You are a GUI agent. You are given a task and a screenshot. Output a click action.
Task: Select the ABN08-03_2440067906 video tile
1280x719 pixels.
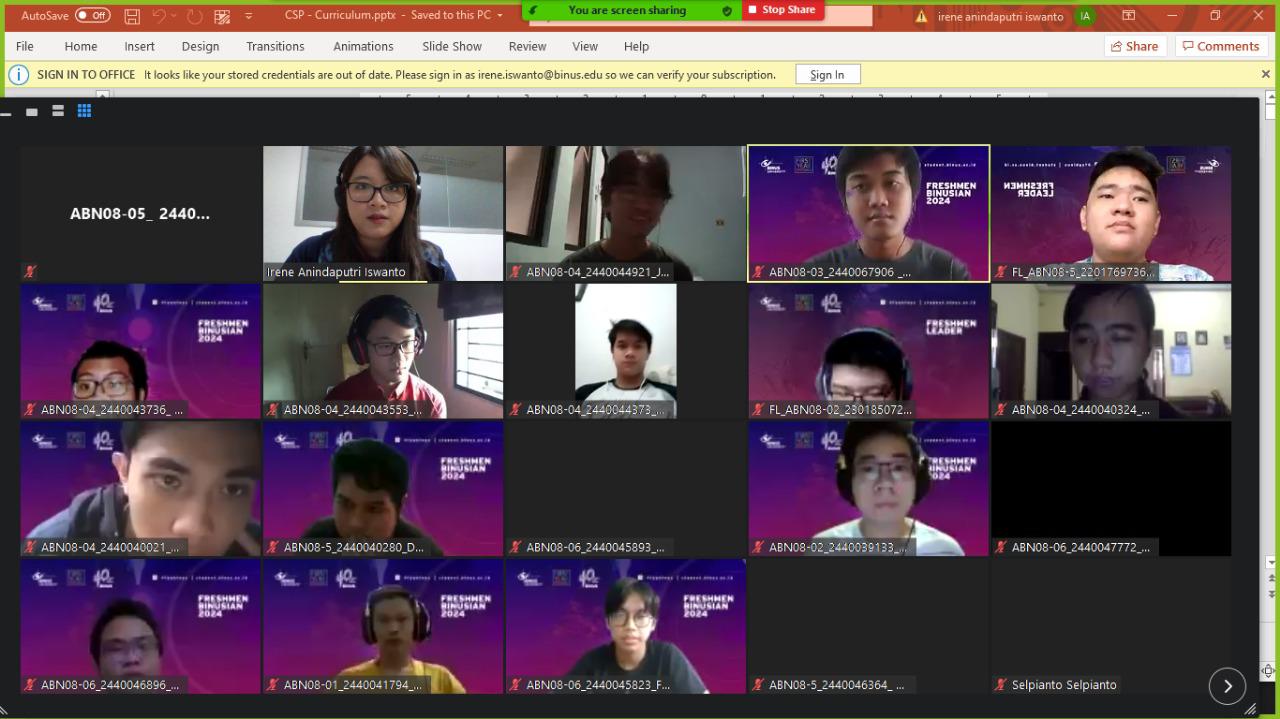[868, 214]
